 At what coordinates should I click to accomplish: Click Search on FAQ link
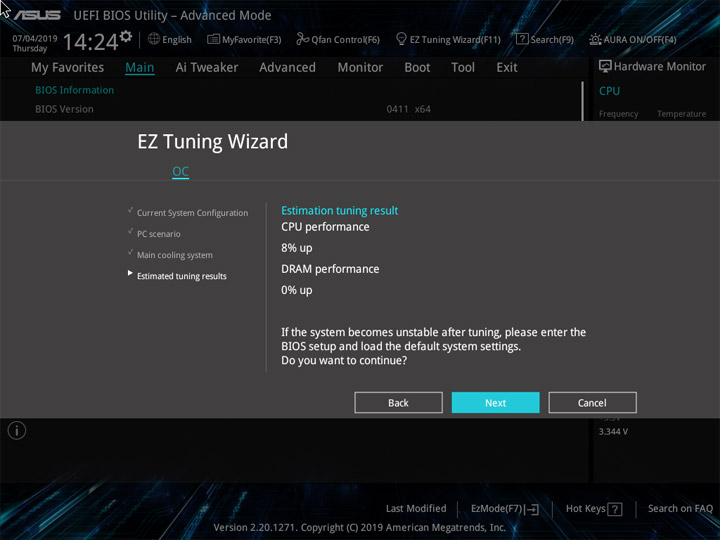click(x=680, y=508)
